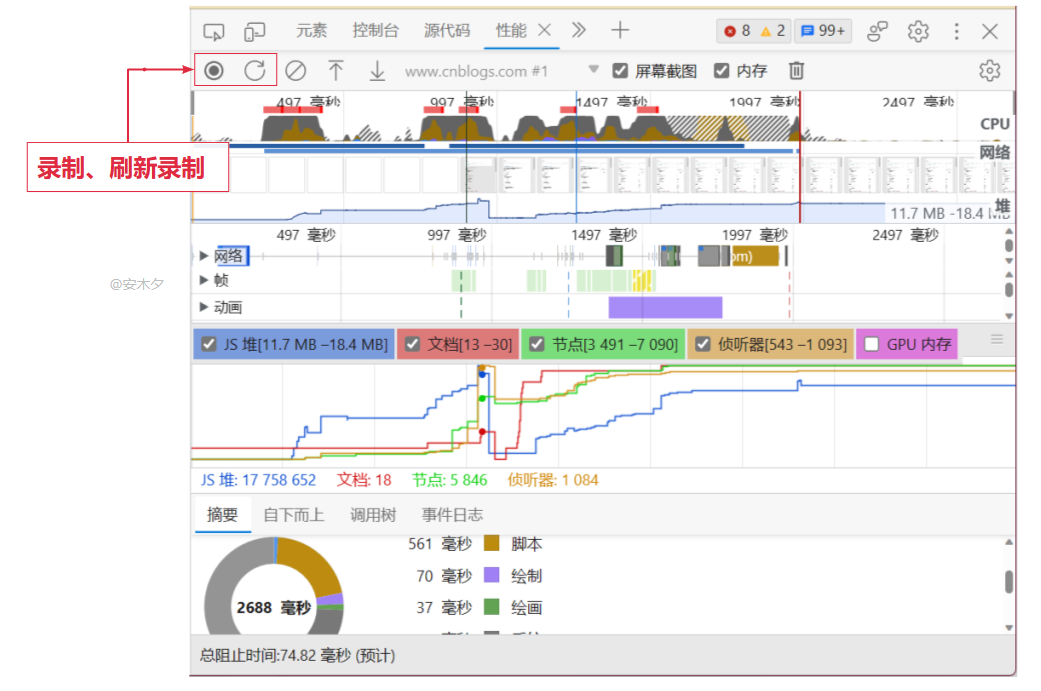Click the clear recording icon

295,71
